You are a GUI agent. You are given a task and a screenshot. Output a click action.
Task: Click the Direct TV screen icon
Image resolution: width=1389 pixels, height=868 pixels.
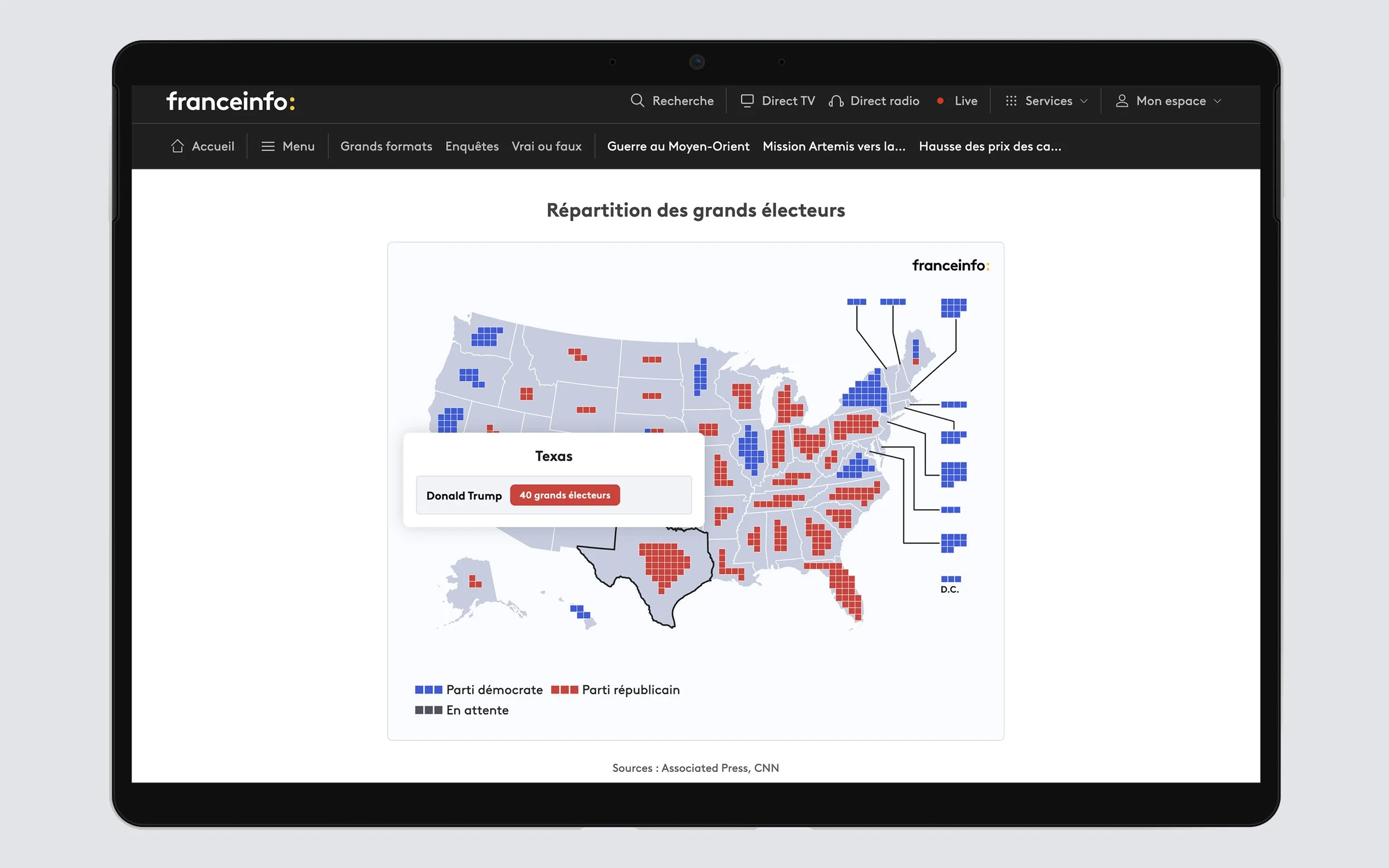[x=747, y=101]
